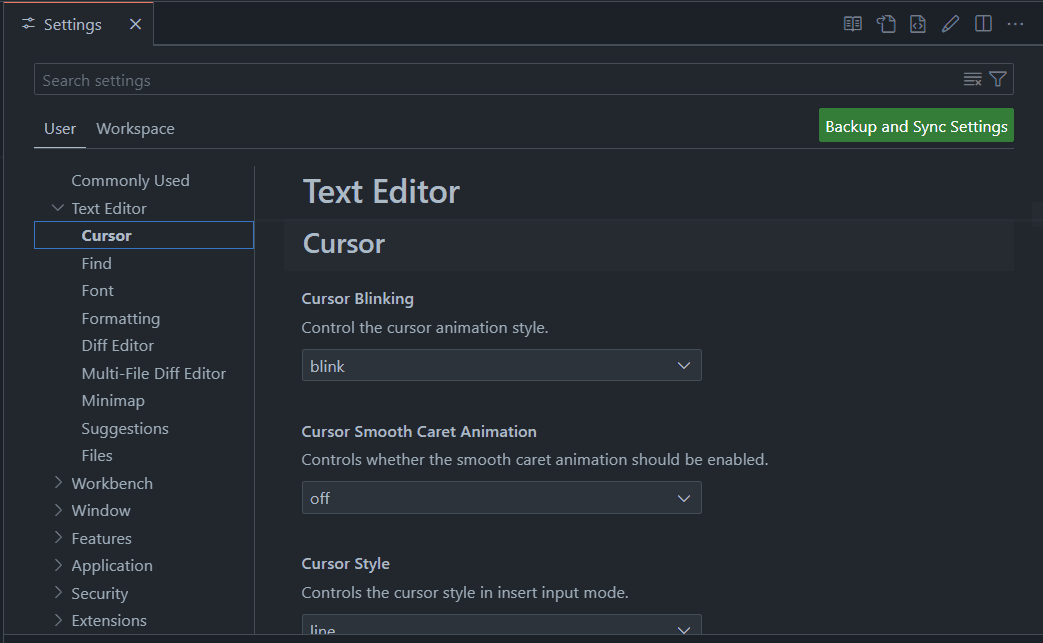Click the pencil icon in the editor toolbar
Image resolution: width=1043 pixels, height=643 pixels.
click(950, 24)
